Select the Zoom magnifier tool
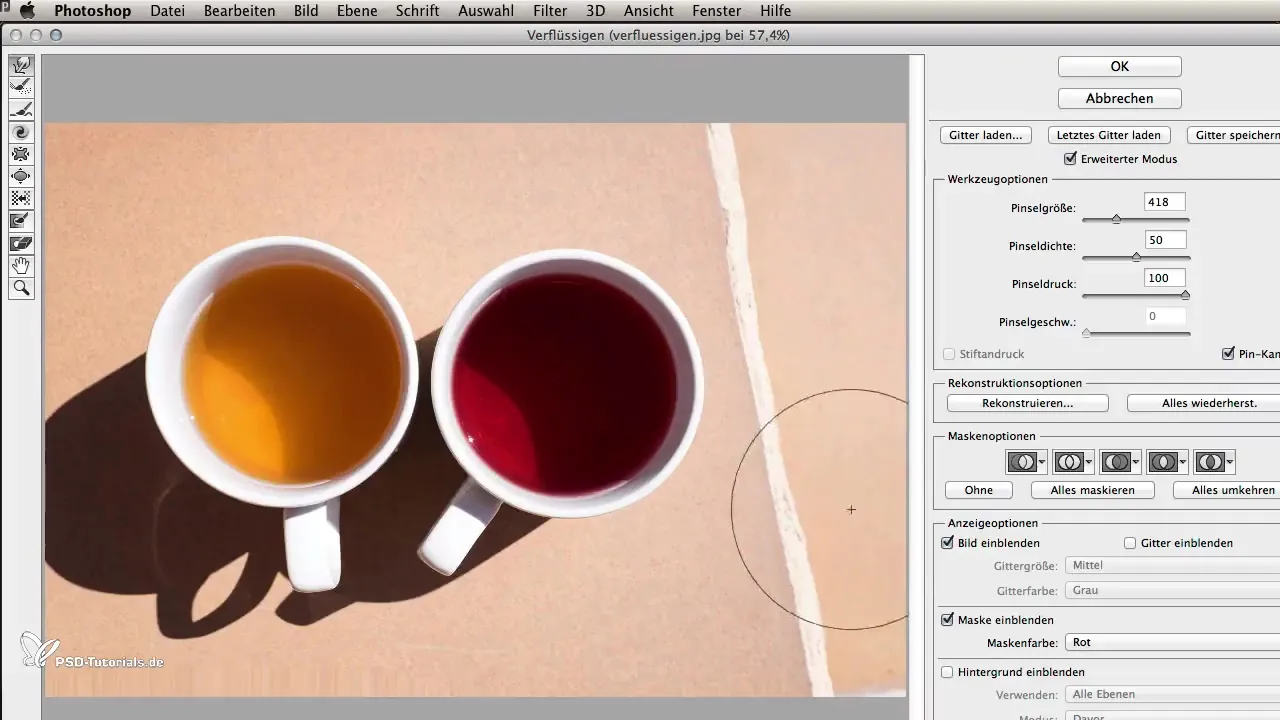This screenshot has height=720, width=1280. (x=21, y=288)
